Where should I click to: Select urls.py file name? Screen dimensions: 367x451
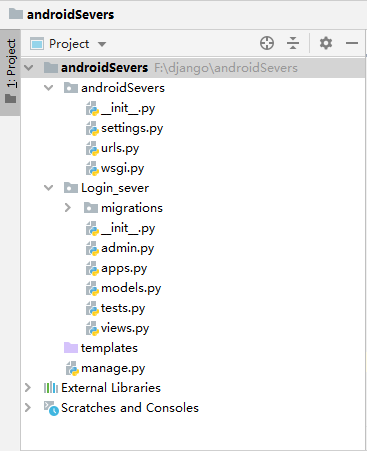pos(120,148)
